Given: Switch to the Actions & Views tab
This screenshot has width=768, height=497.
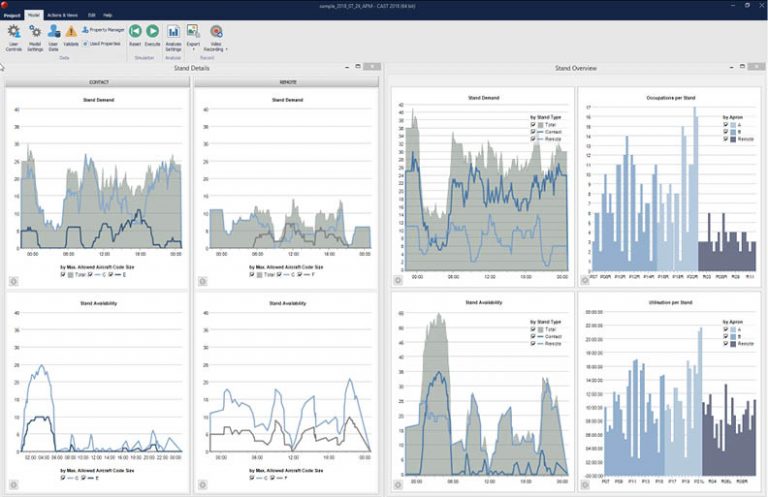Looking at the screenshot, I should [61, 16].
